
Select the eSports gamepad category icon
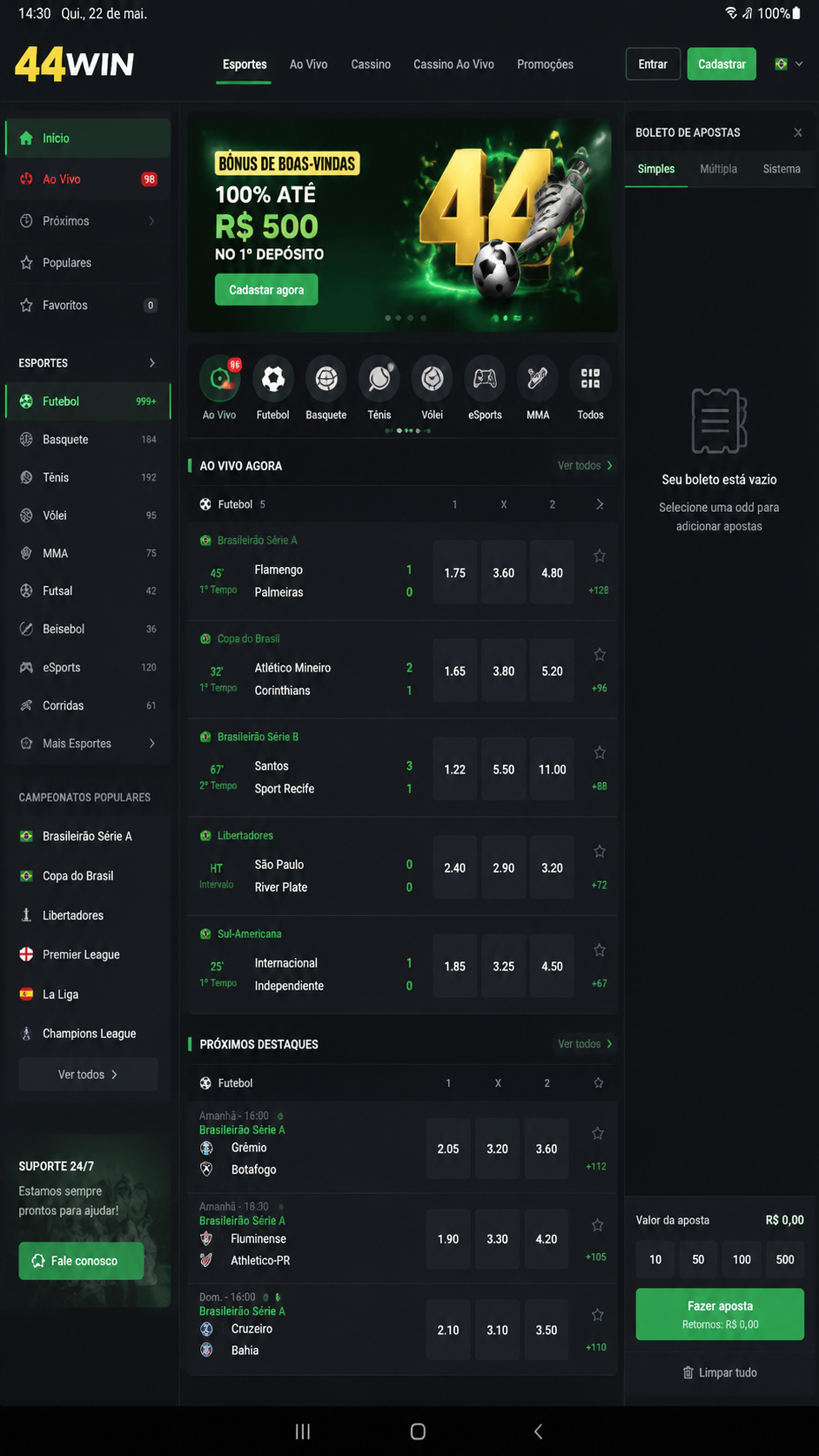(x=485, y=379)
